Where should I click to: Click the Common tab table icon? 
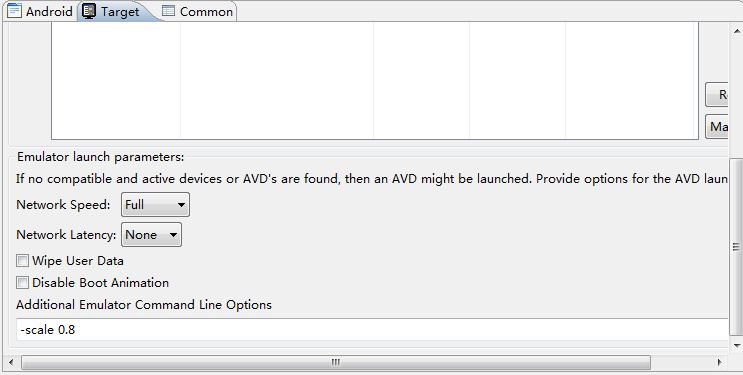(168, 11)
